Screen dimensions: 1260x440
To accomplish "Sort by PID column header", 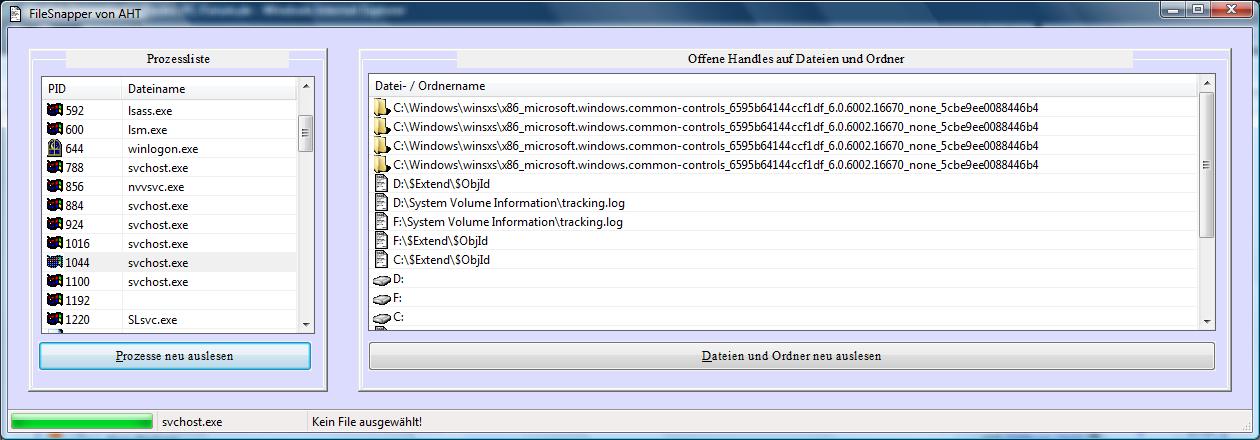I will [80, 89].
